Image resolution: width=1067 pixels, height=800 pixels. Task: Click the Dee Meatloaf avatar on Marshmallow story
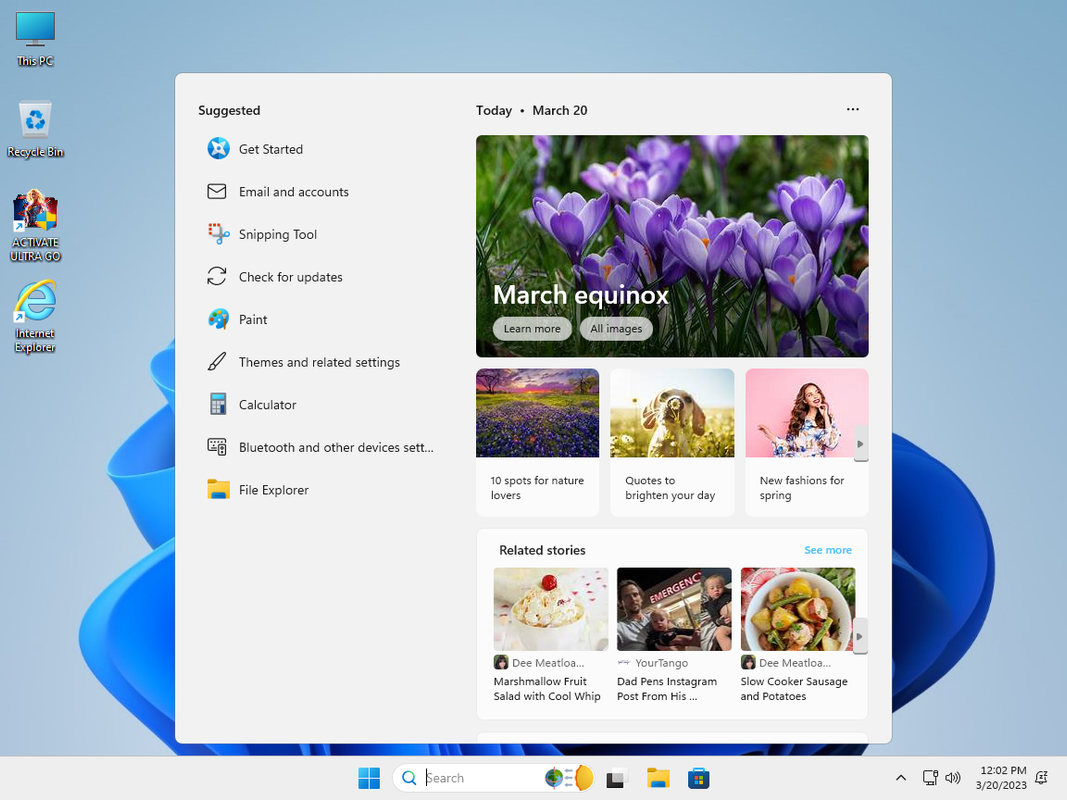point(501,662)
